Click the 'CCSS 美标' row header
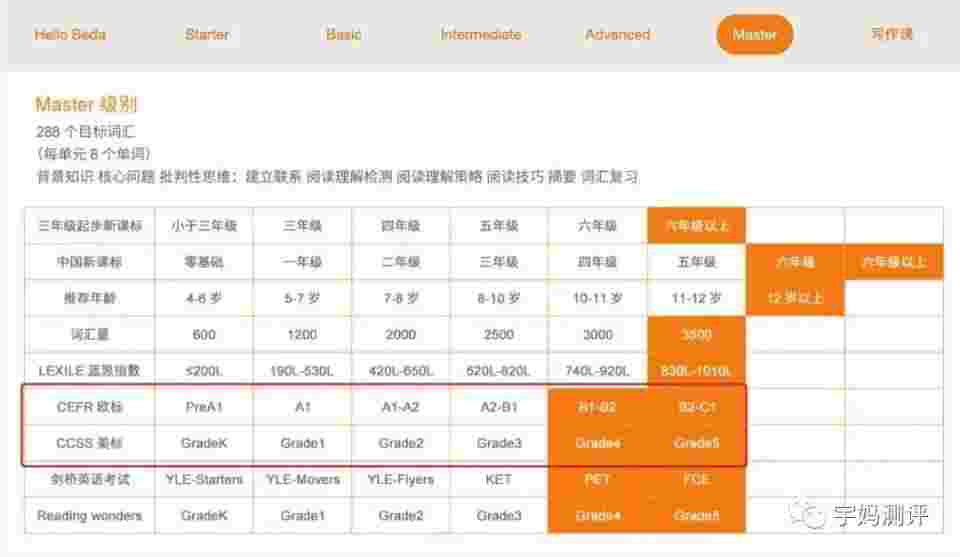The width and height of the screenshot is (960, 557). pos(89,443)
